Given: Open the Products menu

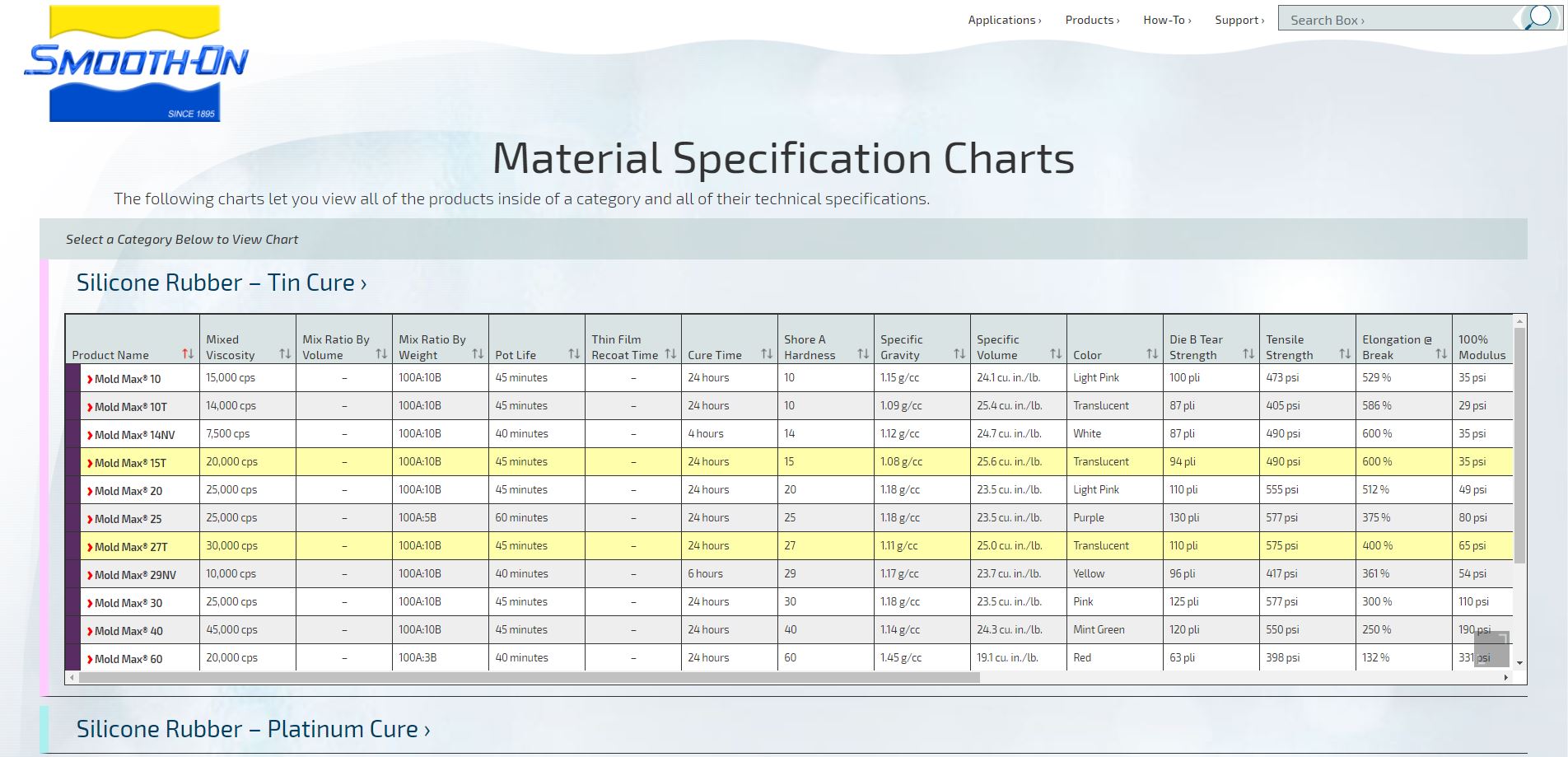Looking at the screenshot, I should click(1092, 20).
